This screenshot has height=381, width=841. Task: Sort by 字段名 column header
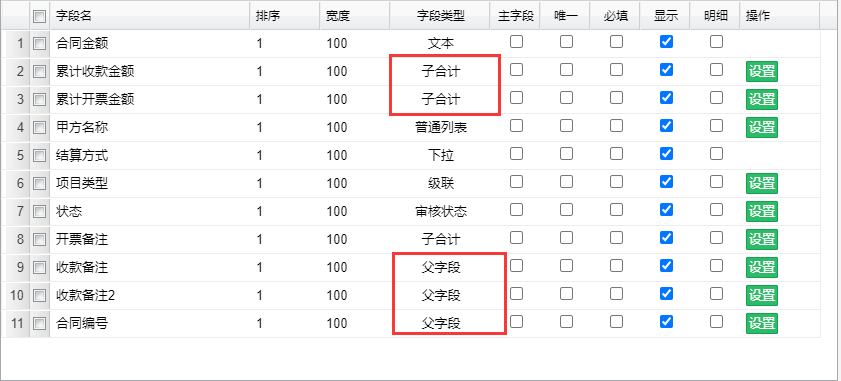pos(74,17)
